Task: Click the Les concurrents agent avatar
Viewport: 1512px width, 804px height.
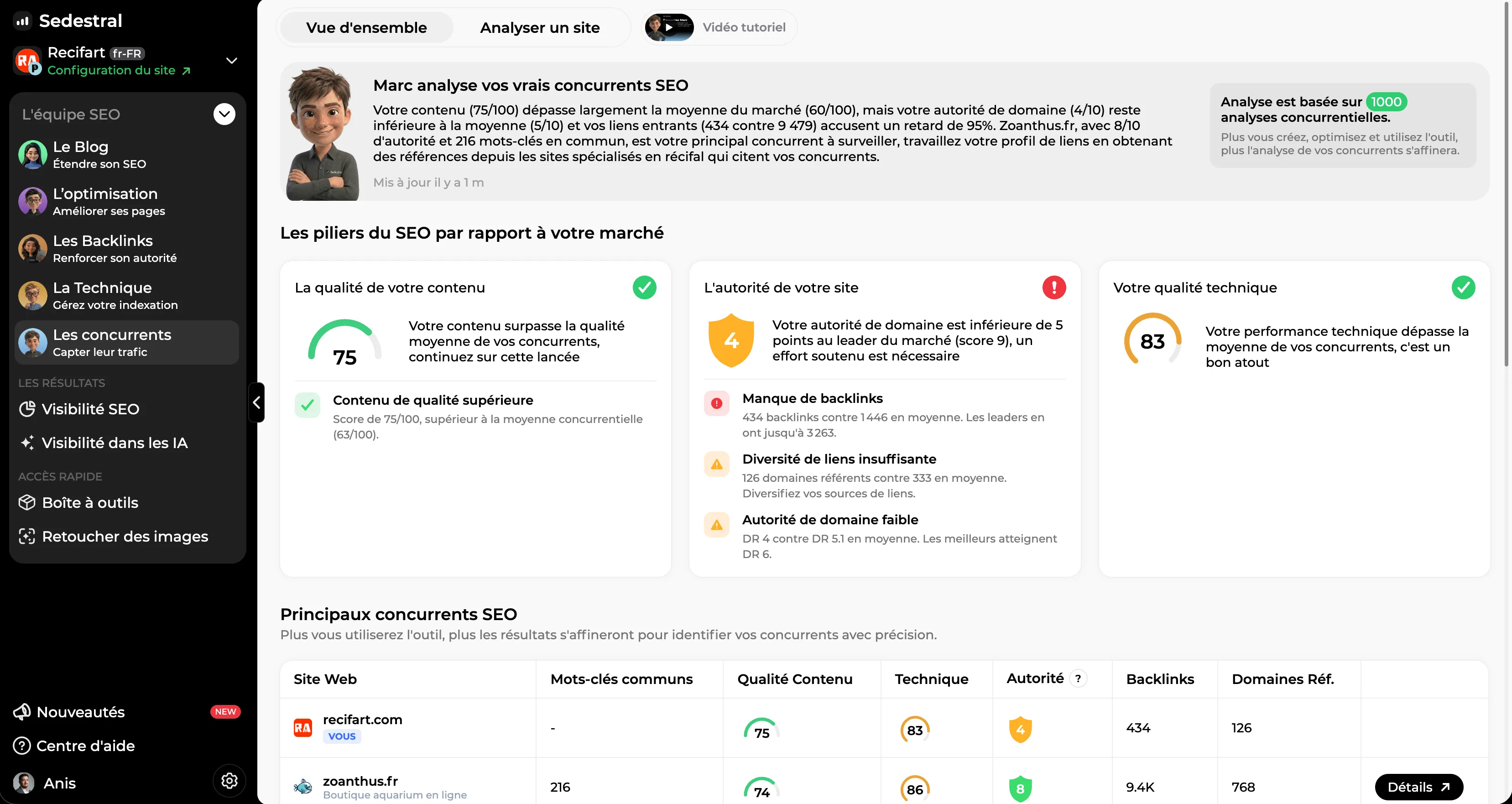Action: (x=32, y=342)
